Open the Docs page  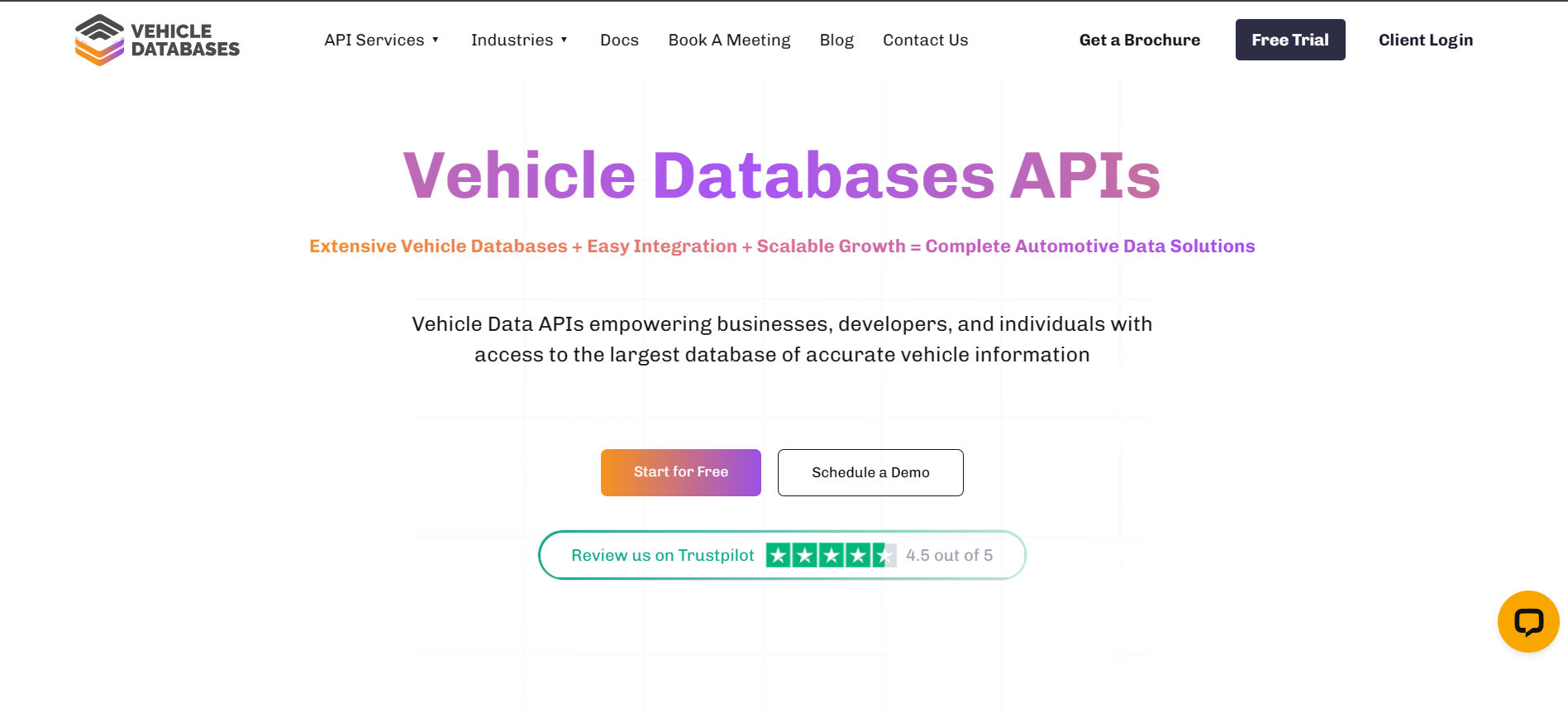pos(619,40)
